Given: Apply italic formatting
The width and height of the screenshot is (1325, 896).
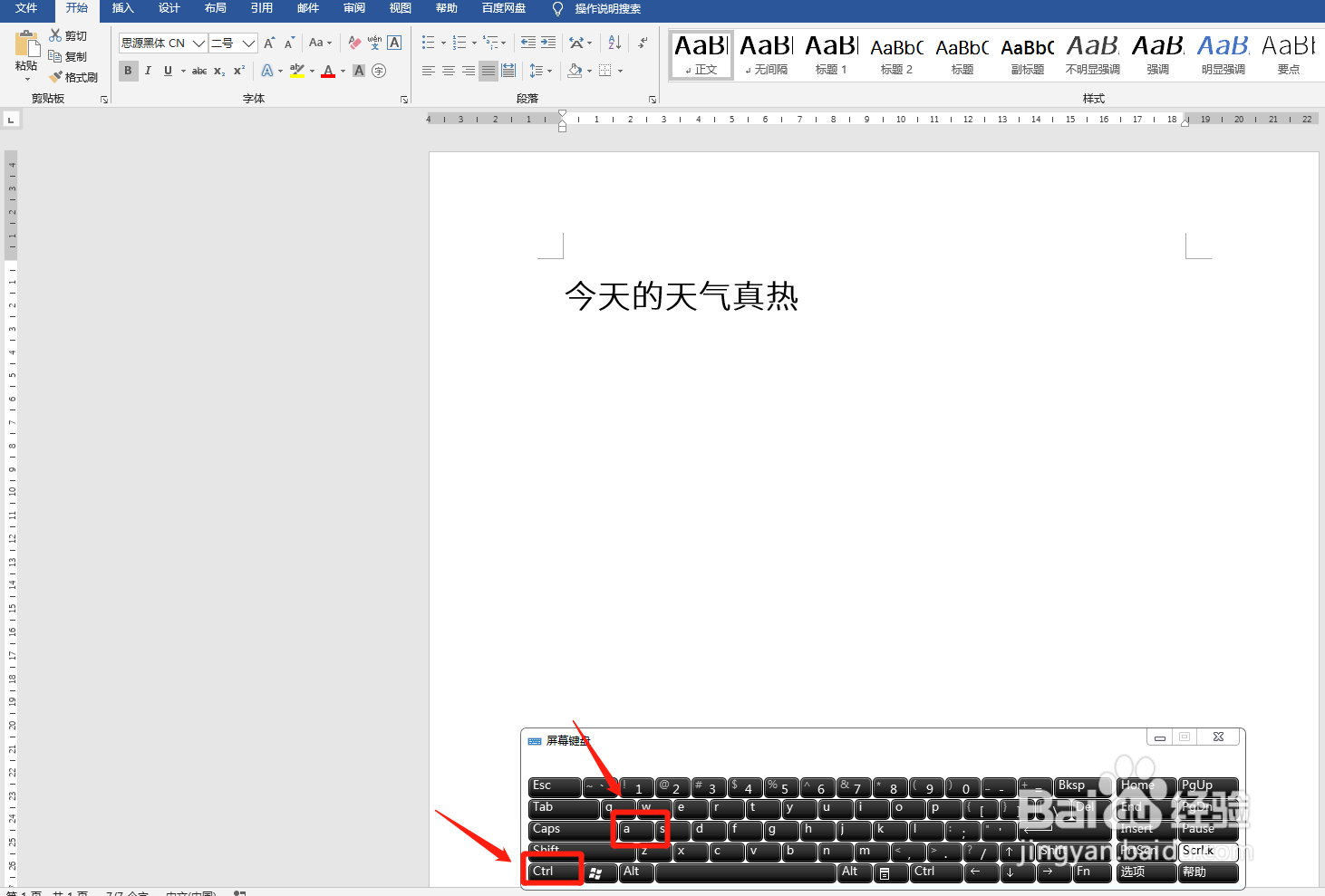Looking at the screenshot, I should pos(148,71).
